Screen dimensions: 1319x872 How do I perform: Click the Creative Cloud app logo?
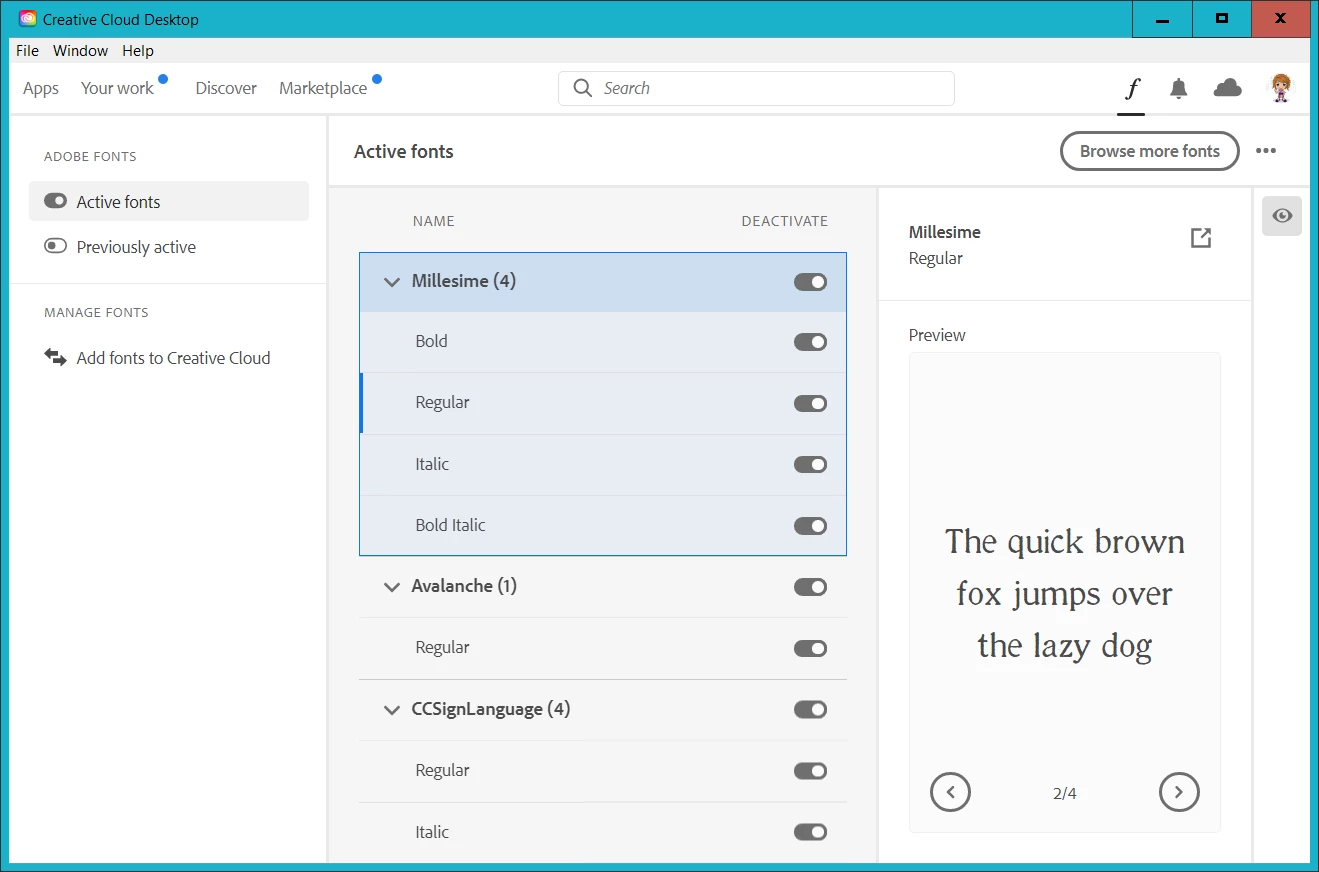coord(28,19)
